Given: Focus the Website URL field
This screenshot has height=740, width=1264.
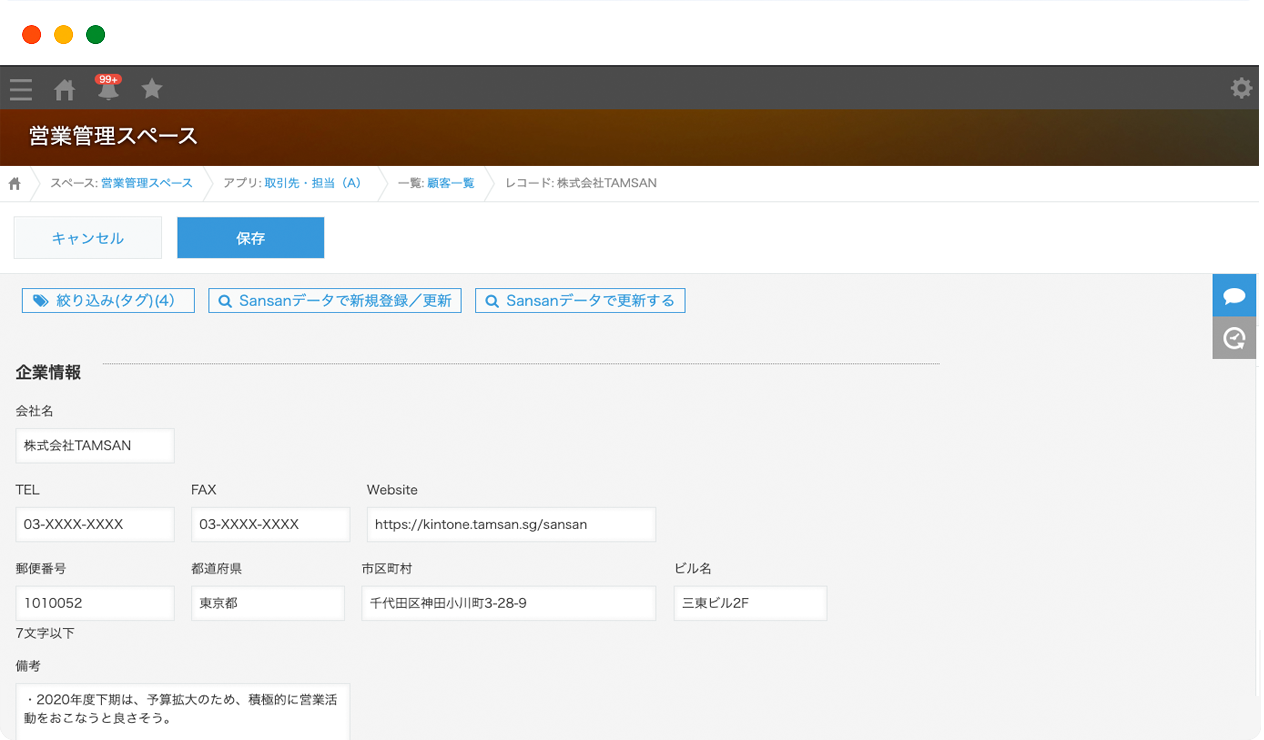Looking at the screenshot, I should (511, 524).
